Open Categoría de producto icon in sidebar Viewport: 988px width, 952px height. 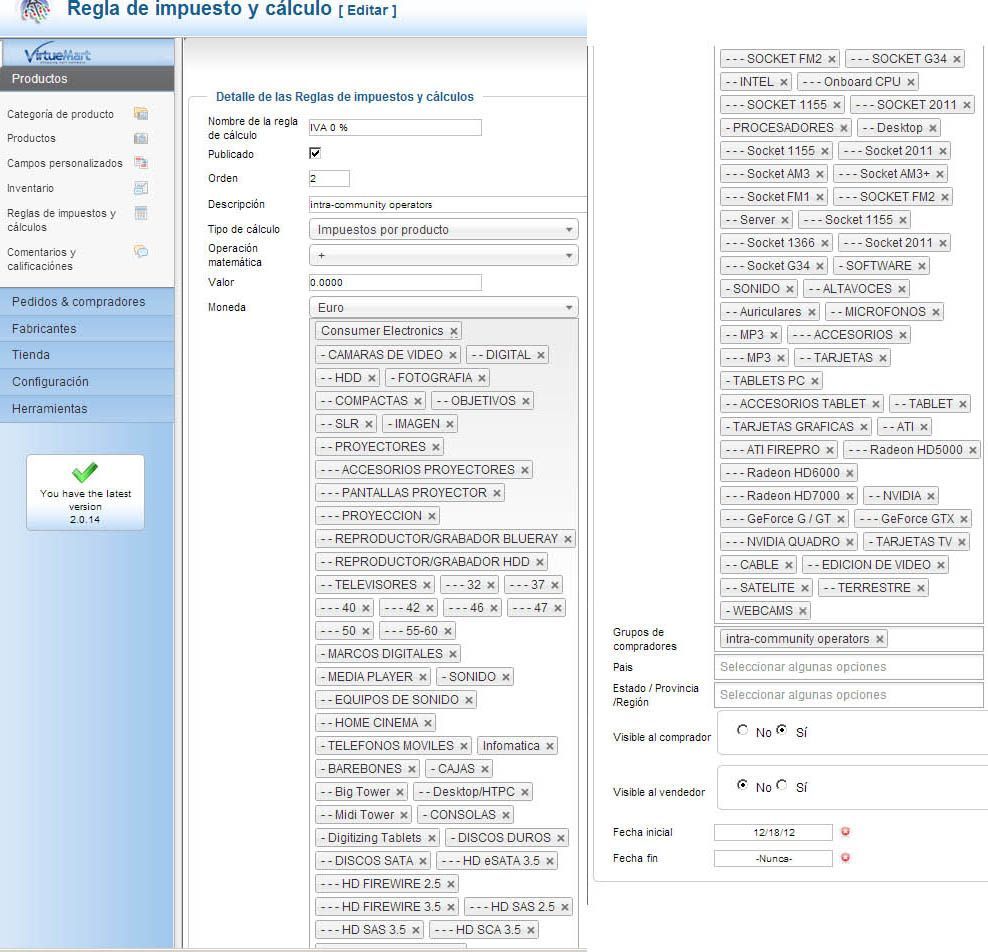point(141,113)
